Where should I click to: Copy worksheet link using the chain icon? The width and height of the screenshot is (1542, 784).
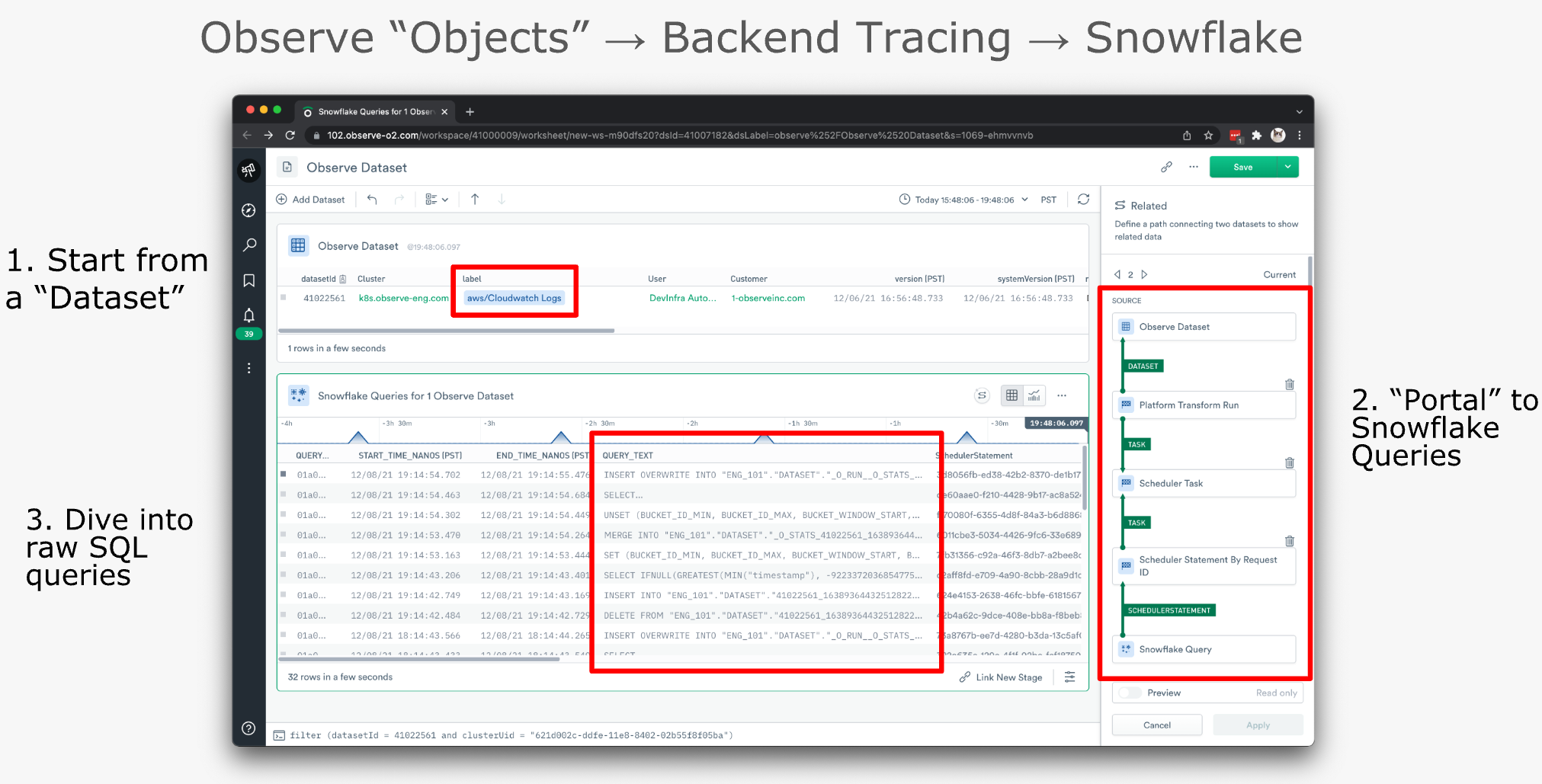click(x=1166, y=167)
